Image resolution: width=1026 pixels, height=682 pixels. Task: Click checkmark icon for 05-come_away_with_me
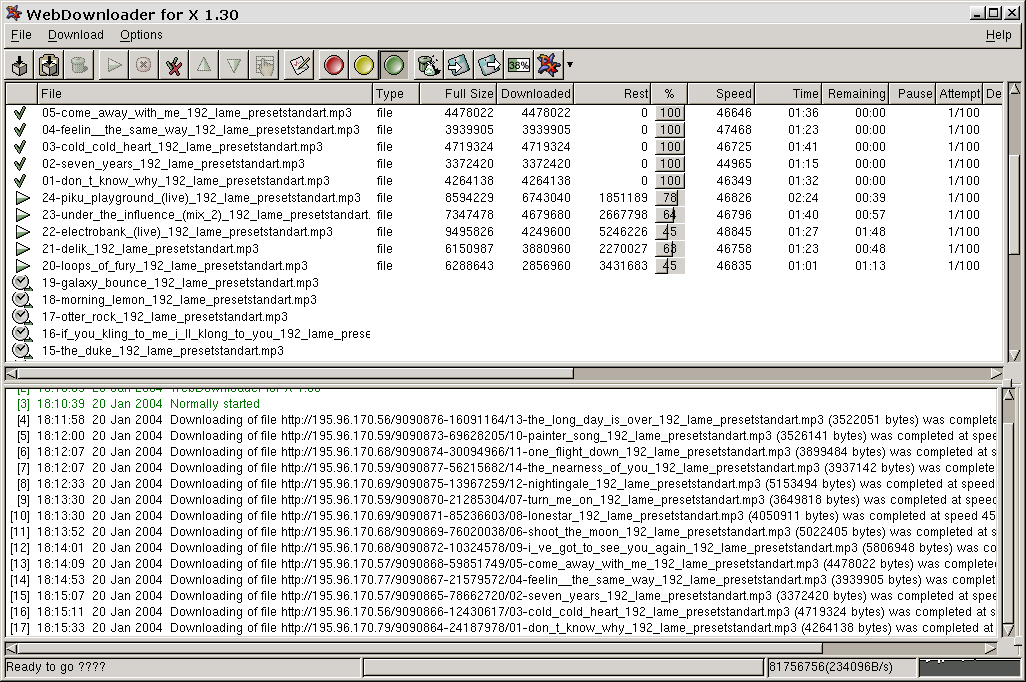point(21,113)
